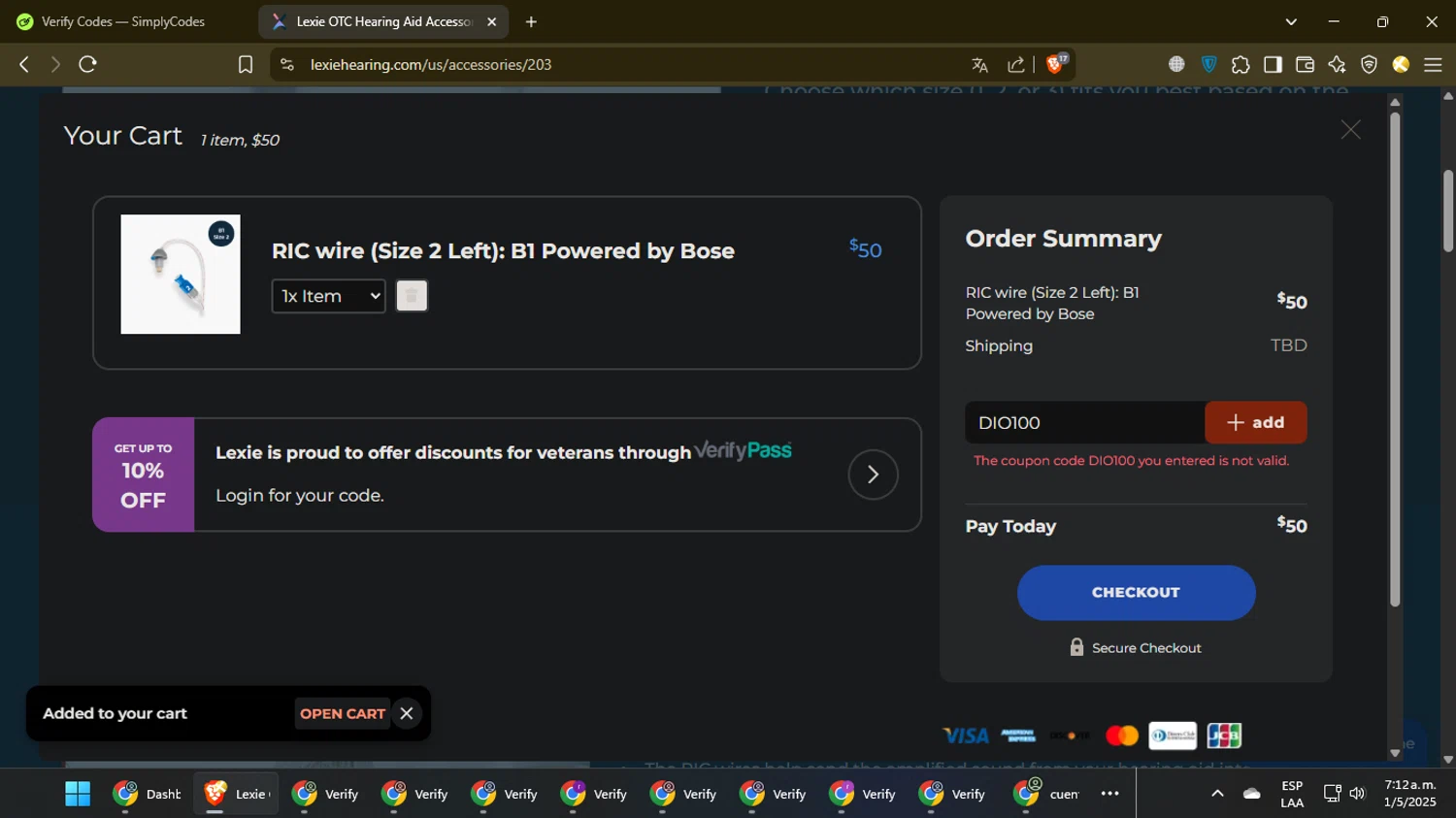Open Leo AI sparkle icon
Screen dimensions: 1456x818
pos(1337,64)
